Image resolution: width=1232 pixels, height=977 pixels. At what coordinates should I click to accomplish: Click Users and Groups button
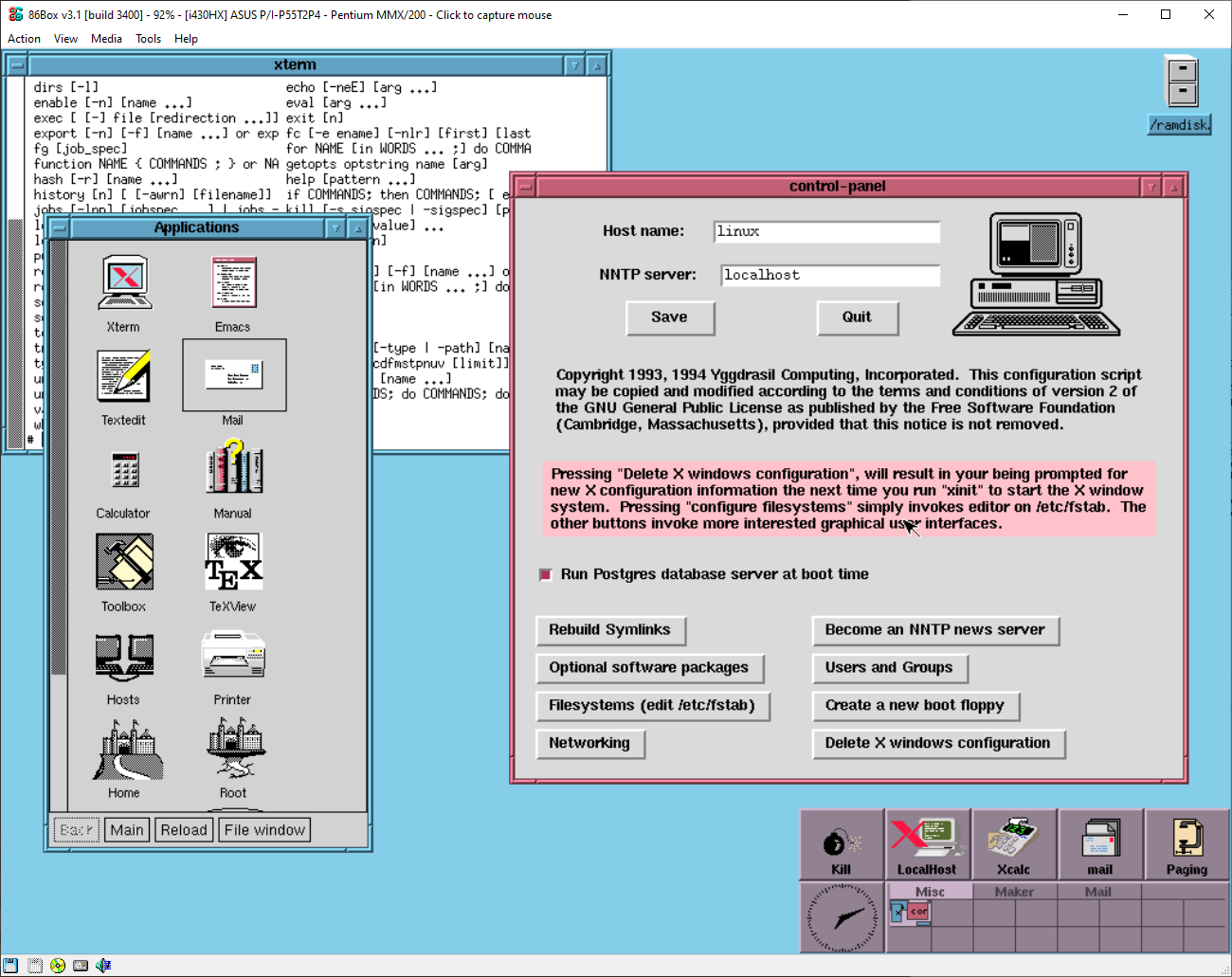889,668
